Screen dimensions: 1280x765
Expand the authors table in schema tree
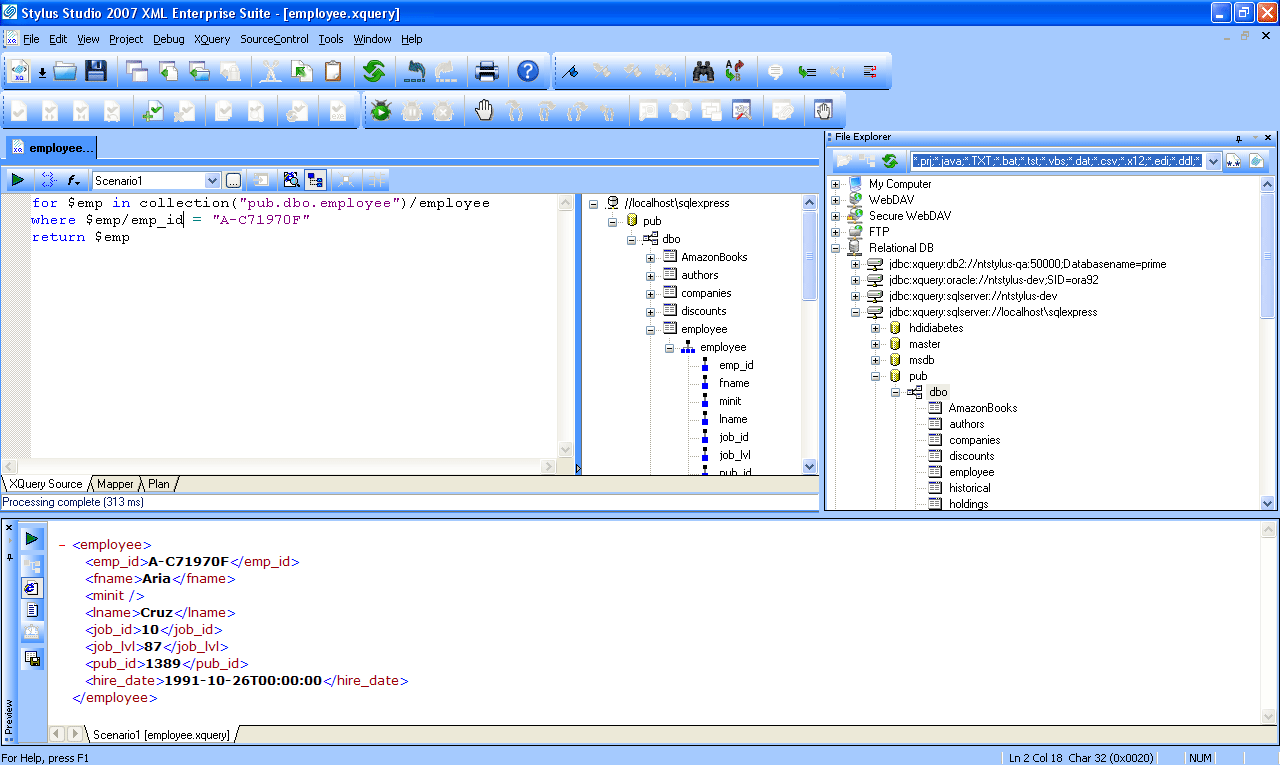click(x=650, y=275)
